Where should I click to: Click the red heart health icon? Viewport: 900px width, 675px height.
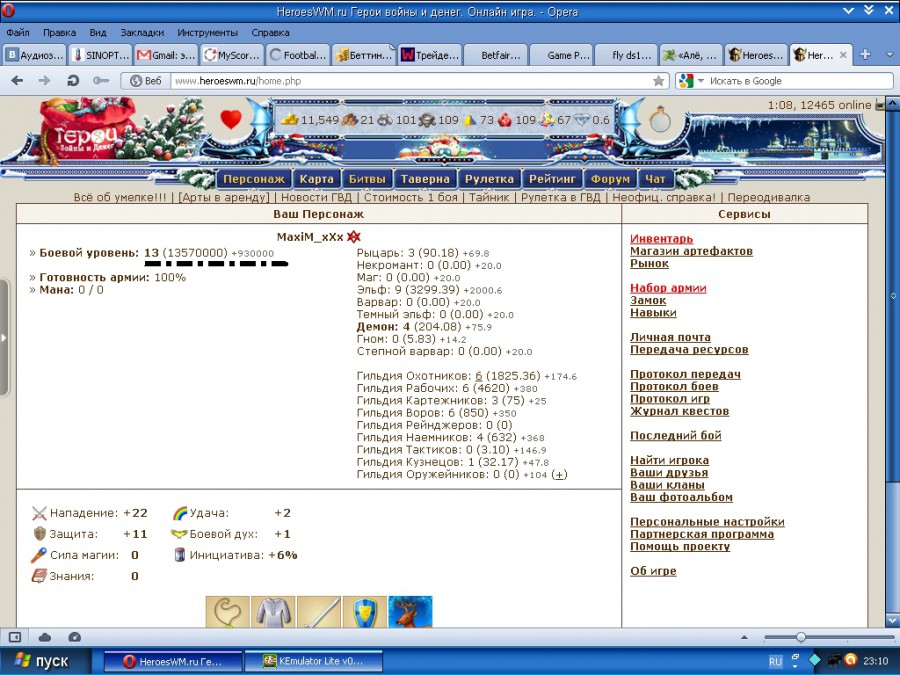click(231, 119)
